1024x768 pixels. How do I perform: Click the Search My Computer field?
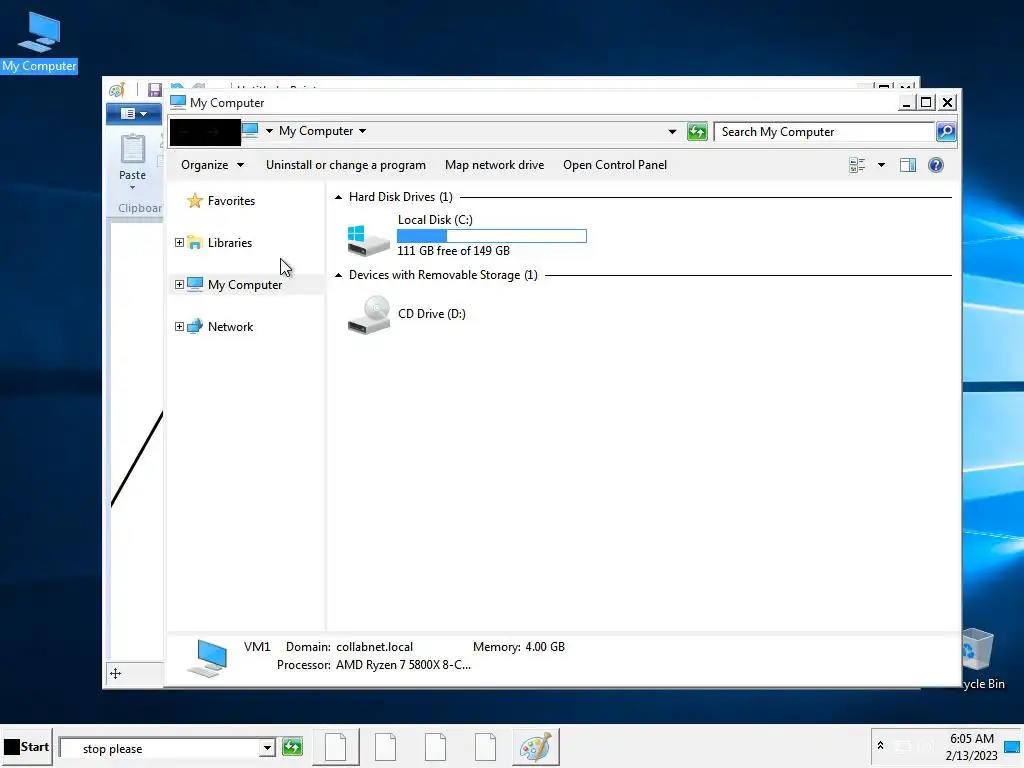tap(824, 132)
